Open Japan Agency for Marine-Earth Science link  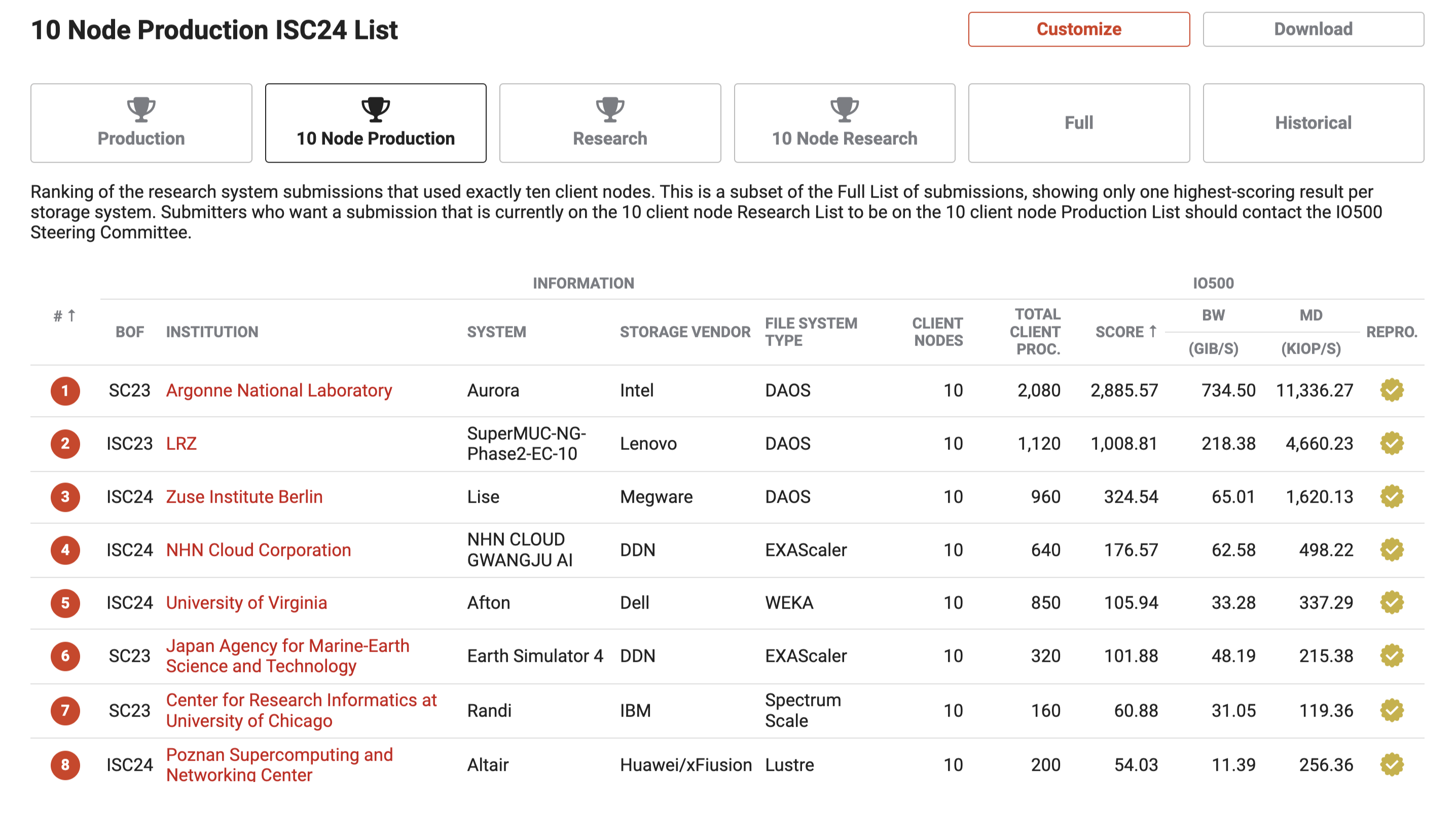point(287,656)
